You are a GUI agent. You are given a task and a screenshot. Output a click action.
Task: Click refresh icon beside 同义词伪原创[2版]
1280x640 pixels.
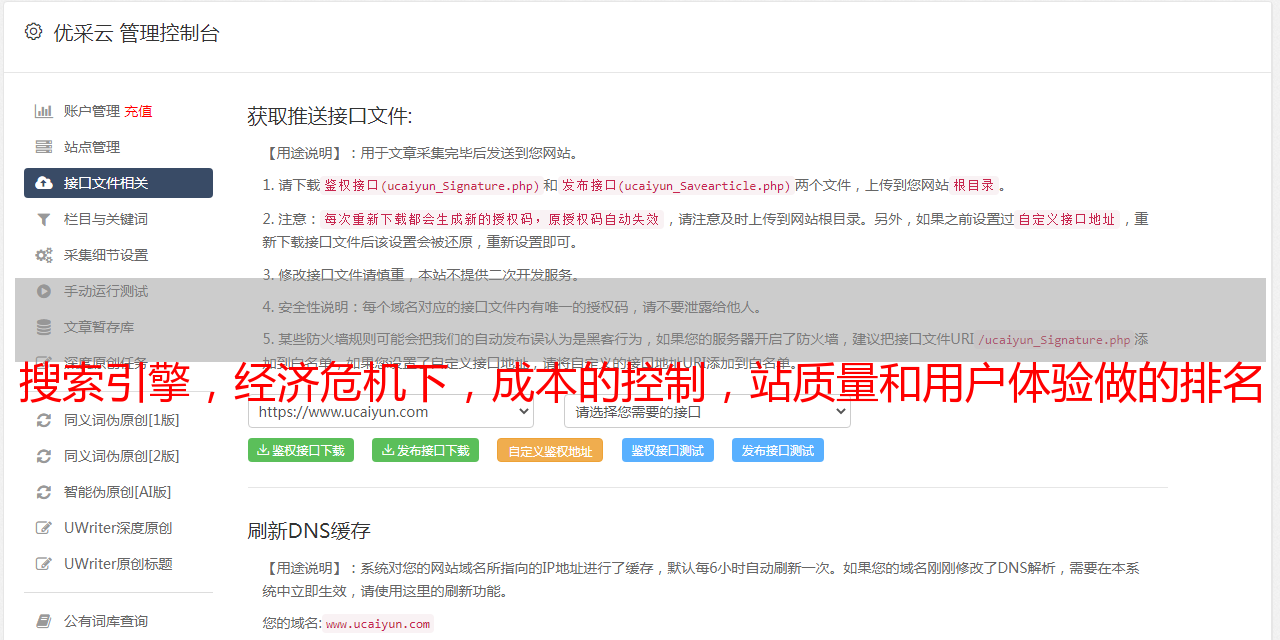click(x=44, y=456)
